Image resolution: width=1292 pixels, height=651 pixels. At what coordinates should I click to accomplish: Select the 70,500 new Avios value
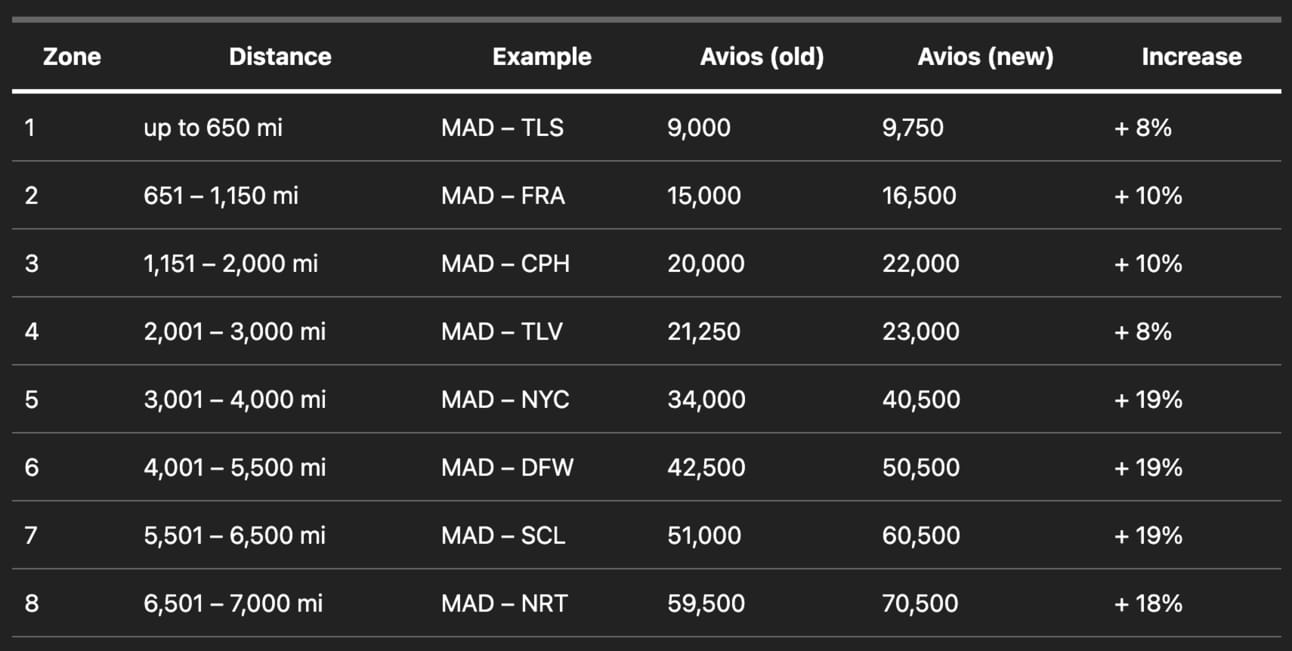[x=920, y=604]
